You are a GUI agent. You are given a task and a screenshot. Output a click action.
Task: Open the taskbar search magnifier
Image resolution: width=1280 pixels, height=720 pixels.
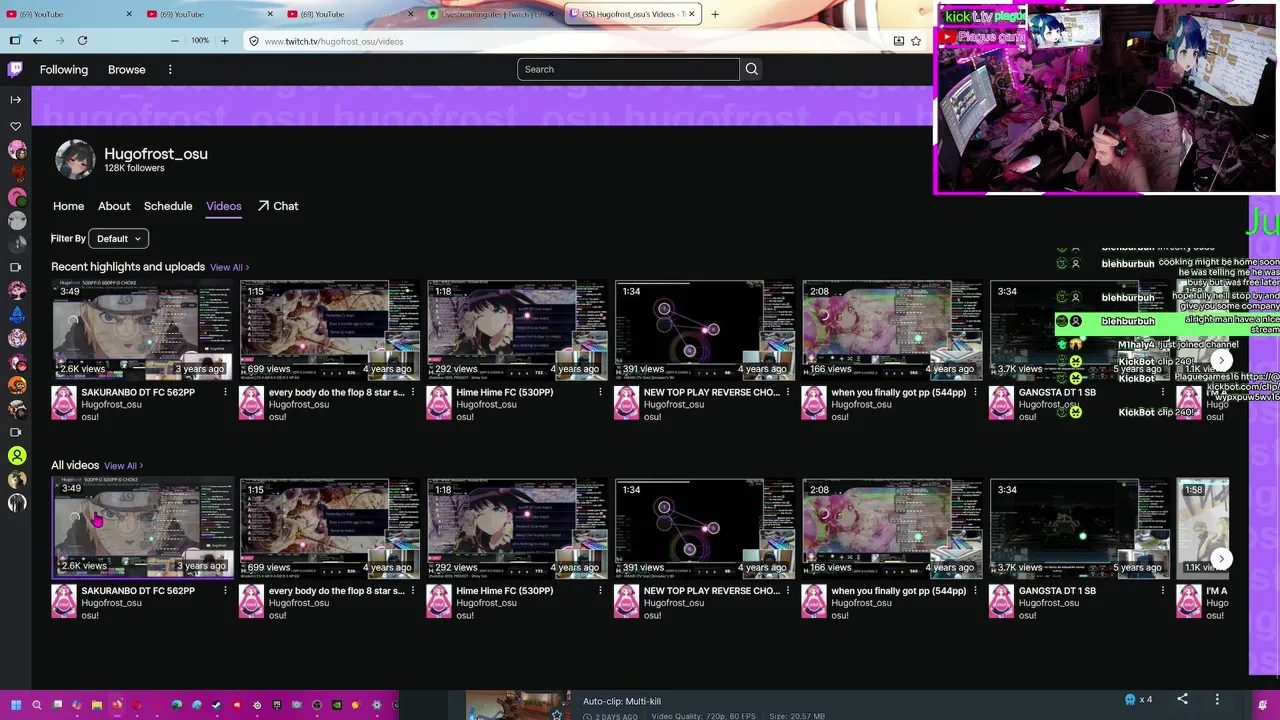(36, 705)
